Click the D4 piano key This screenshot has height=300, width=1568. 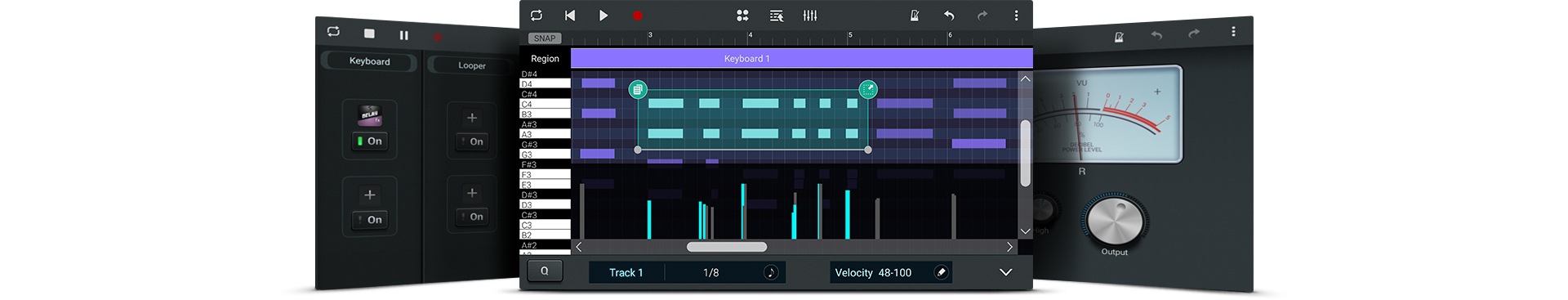pyautogui.click(x=545, y=83)
